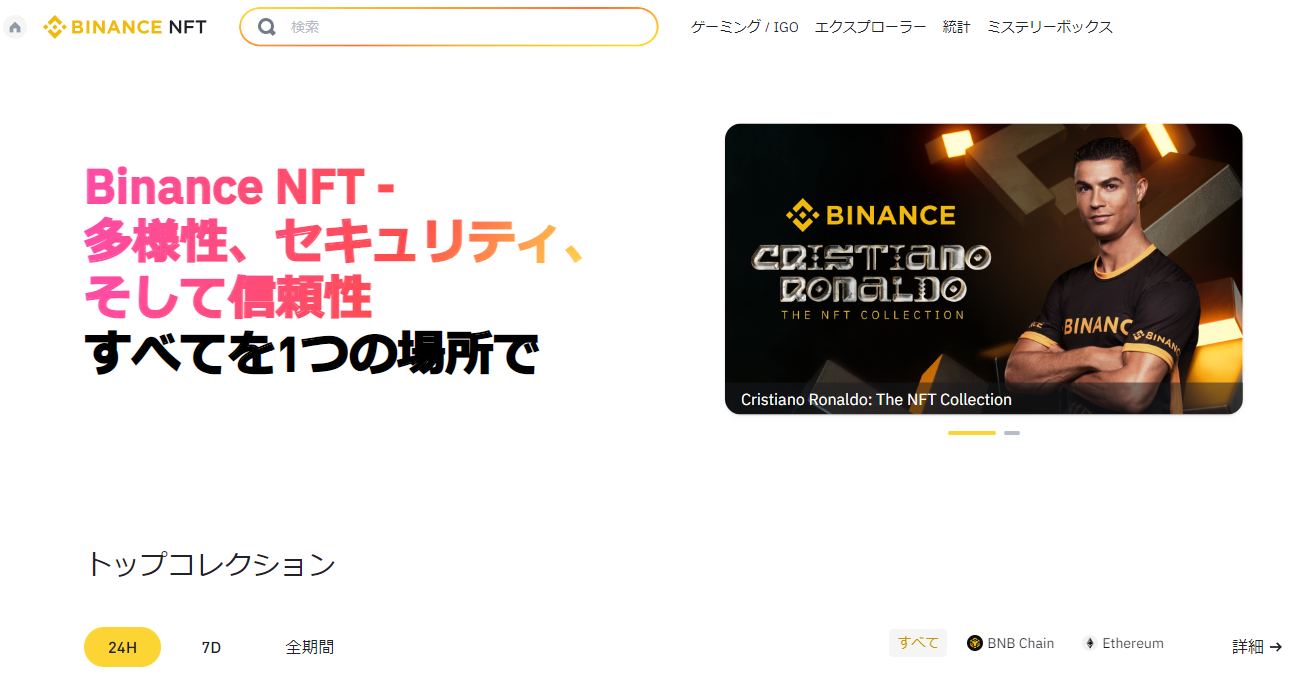The height and width of the screenshot is (687, 1306).
Task: Switch to the 7D time range
Action: [211, 647]
